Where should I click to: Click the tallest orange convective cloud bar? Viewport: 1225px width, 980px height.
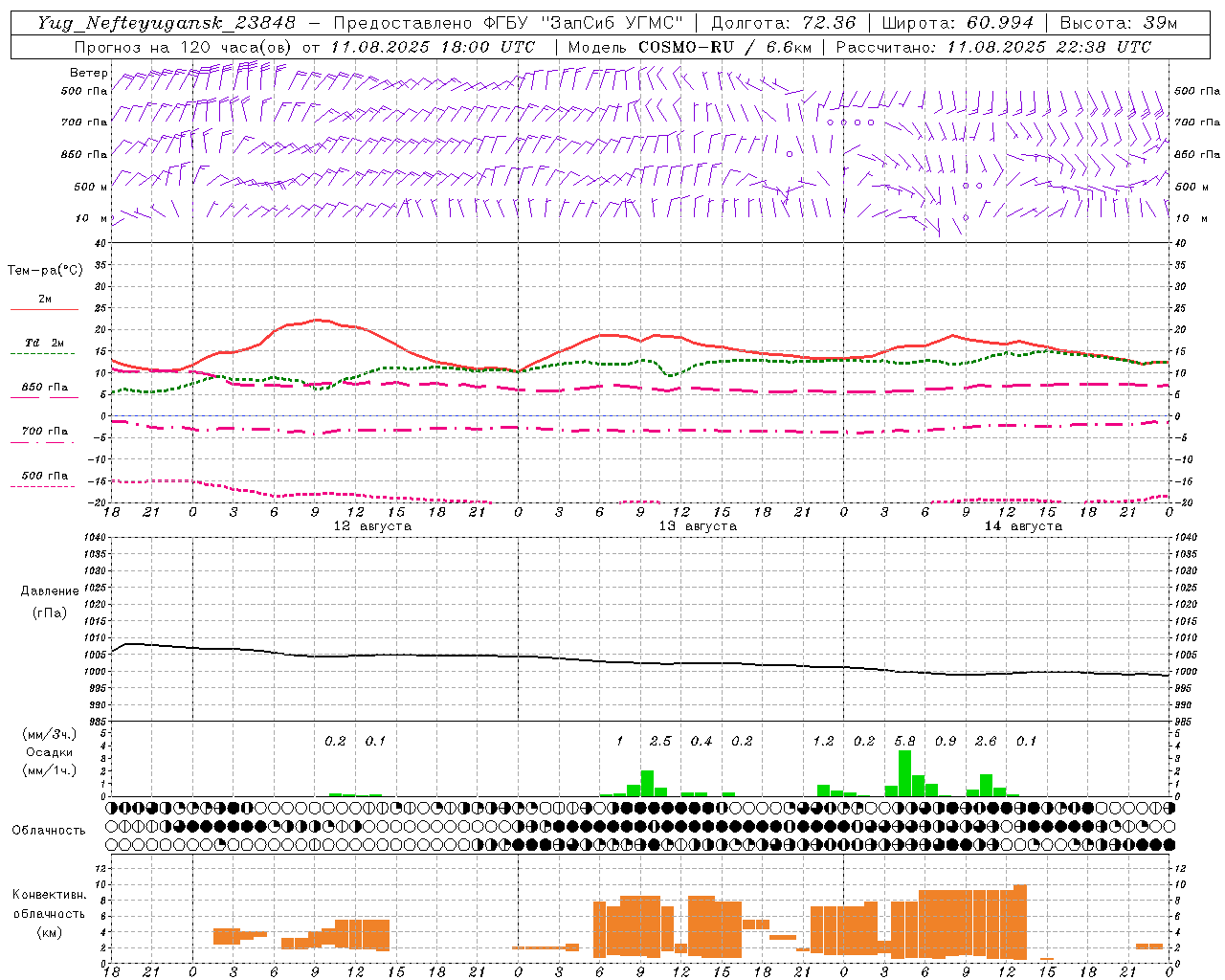1020,923
